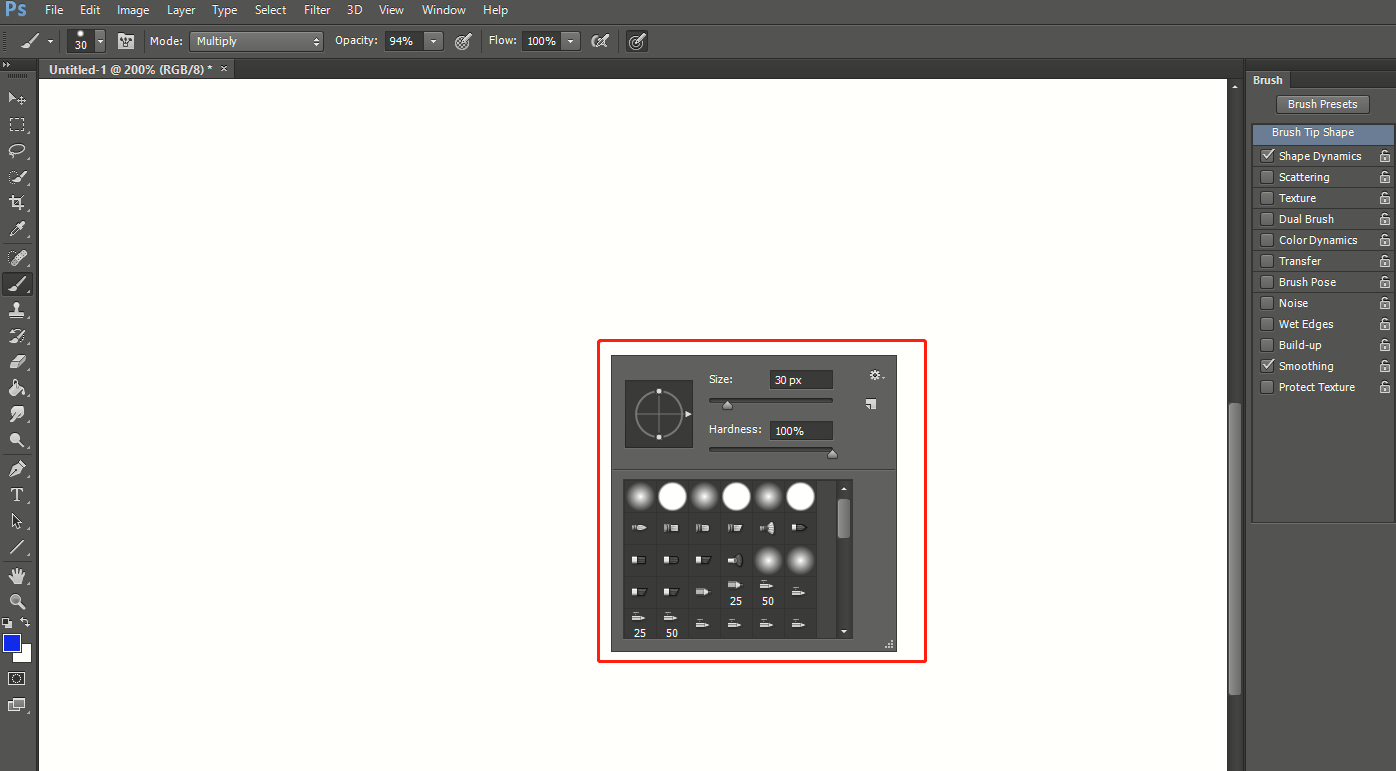Image resolution: width=1396 pixels, height=771 pixels.
Task: Enable the Dual Brush checkbox
Action: click(1267, 219)
